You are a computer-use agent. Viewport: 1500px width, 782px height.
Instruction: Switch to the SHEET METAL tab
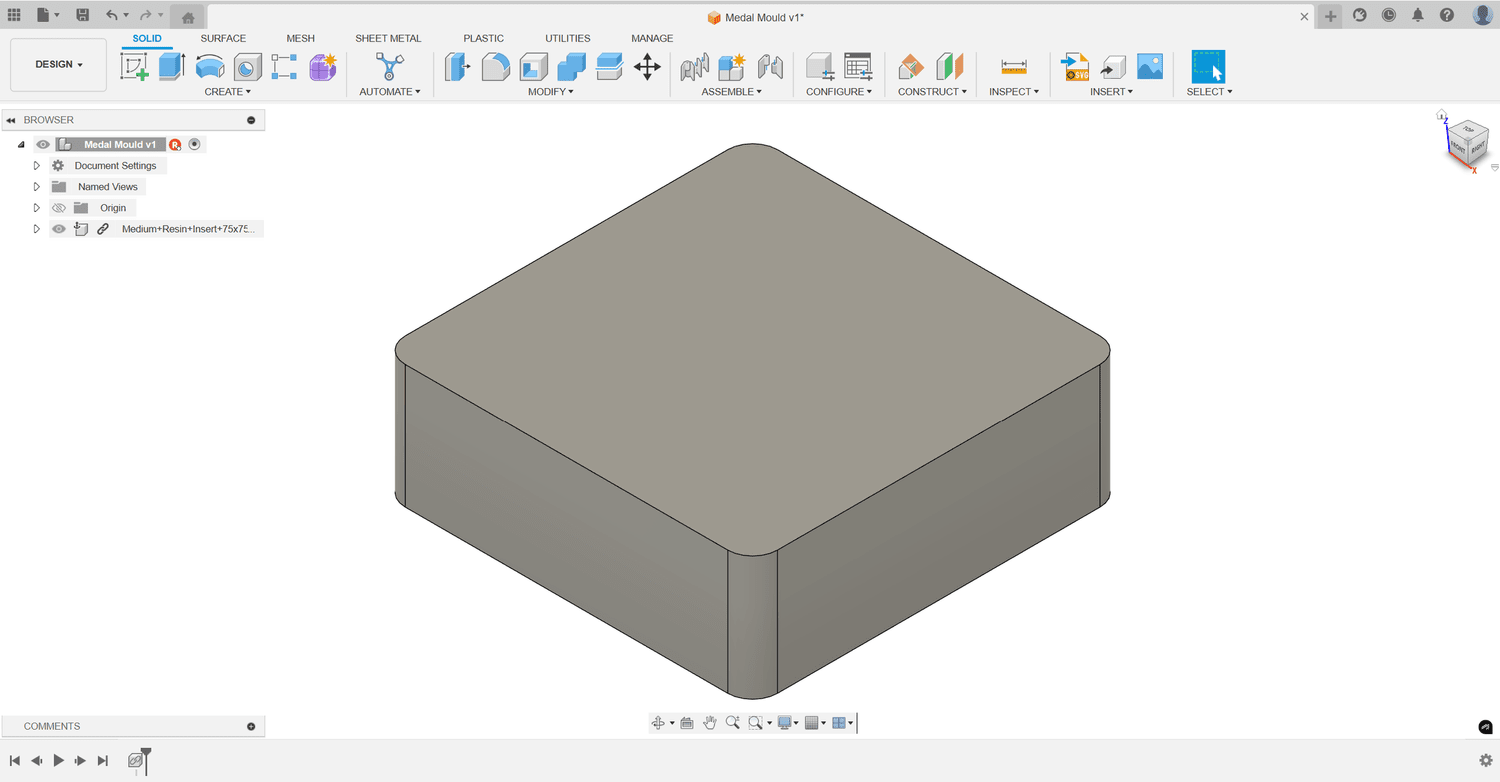(x=388, y=39)
